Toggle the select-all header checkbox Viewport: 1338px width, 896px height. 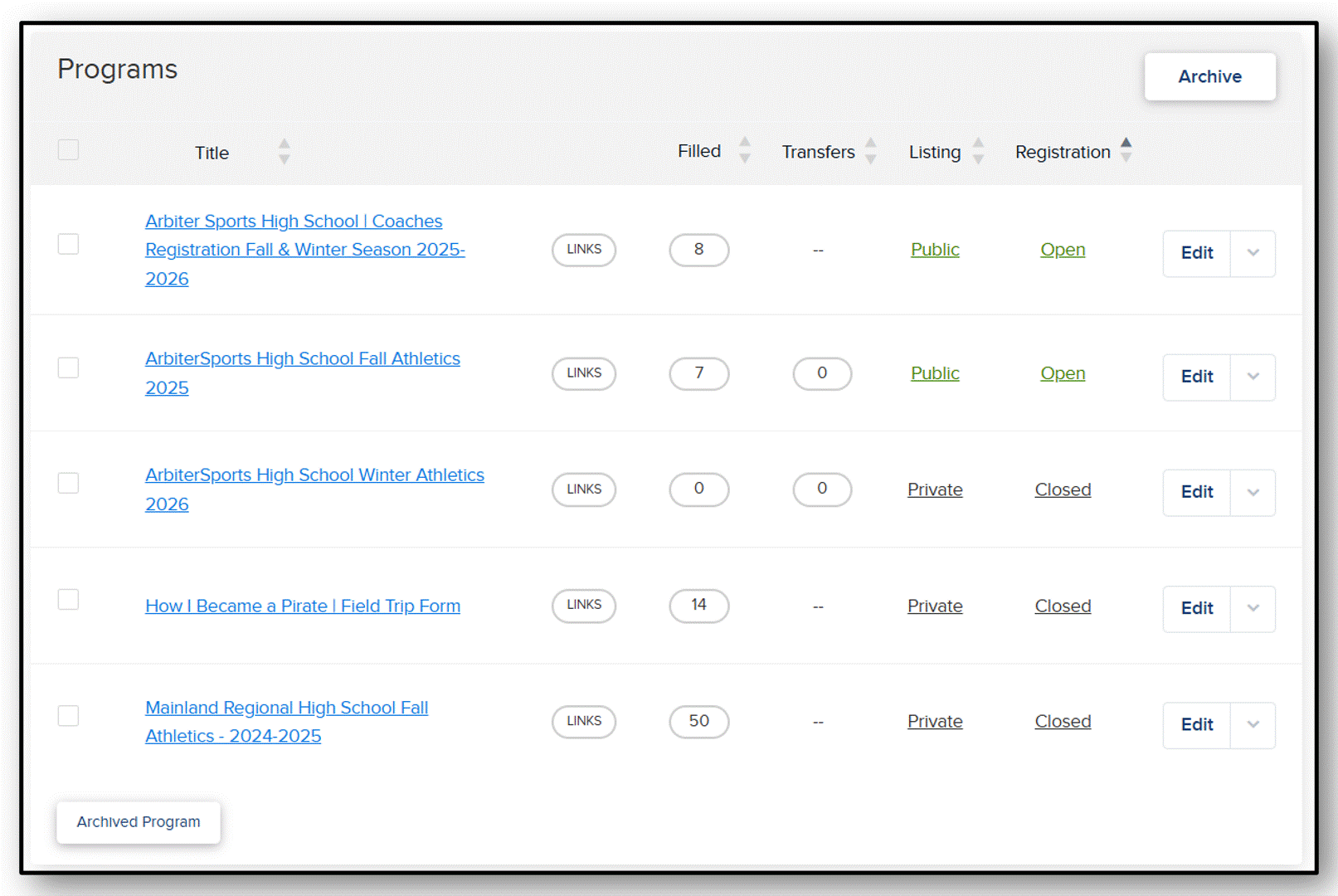tap(68, 150)
